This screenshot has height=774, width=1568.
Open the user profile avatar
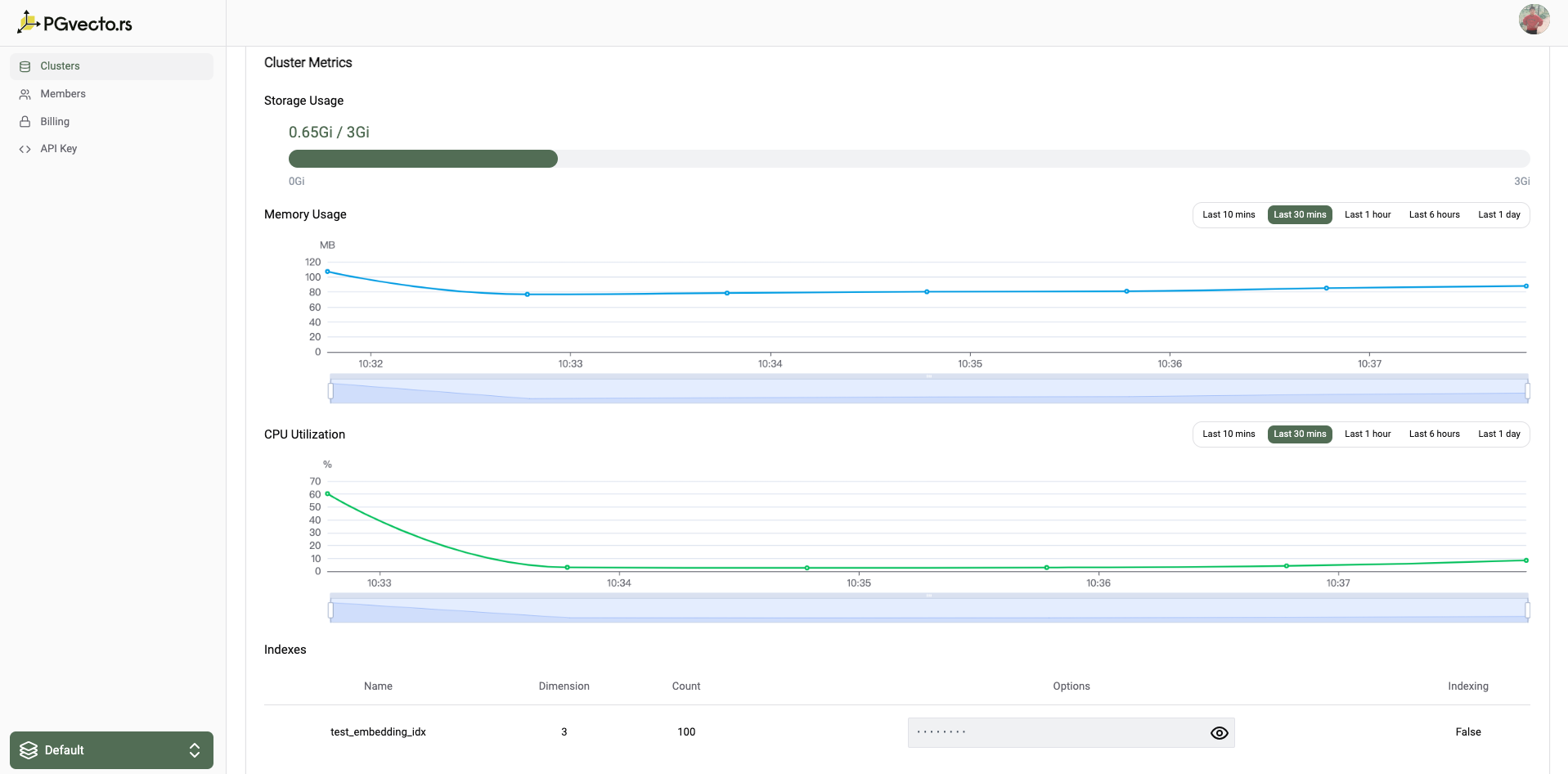1534,19
